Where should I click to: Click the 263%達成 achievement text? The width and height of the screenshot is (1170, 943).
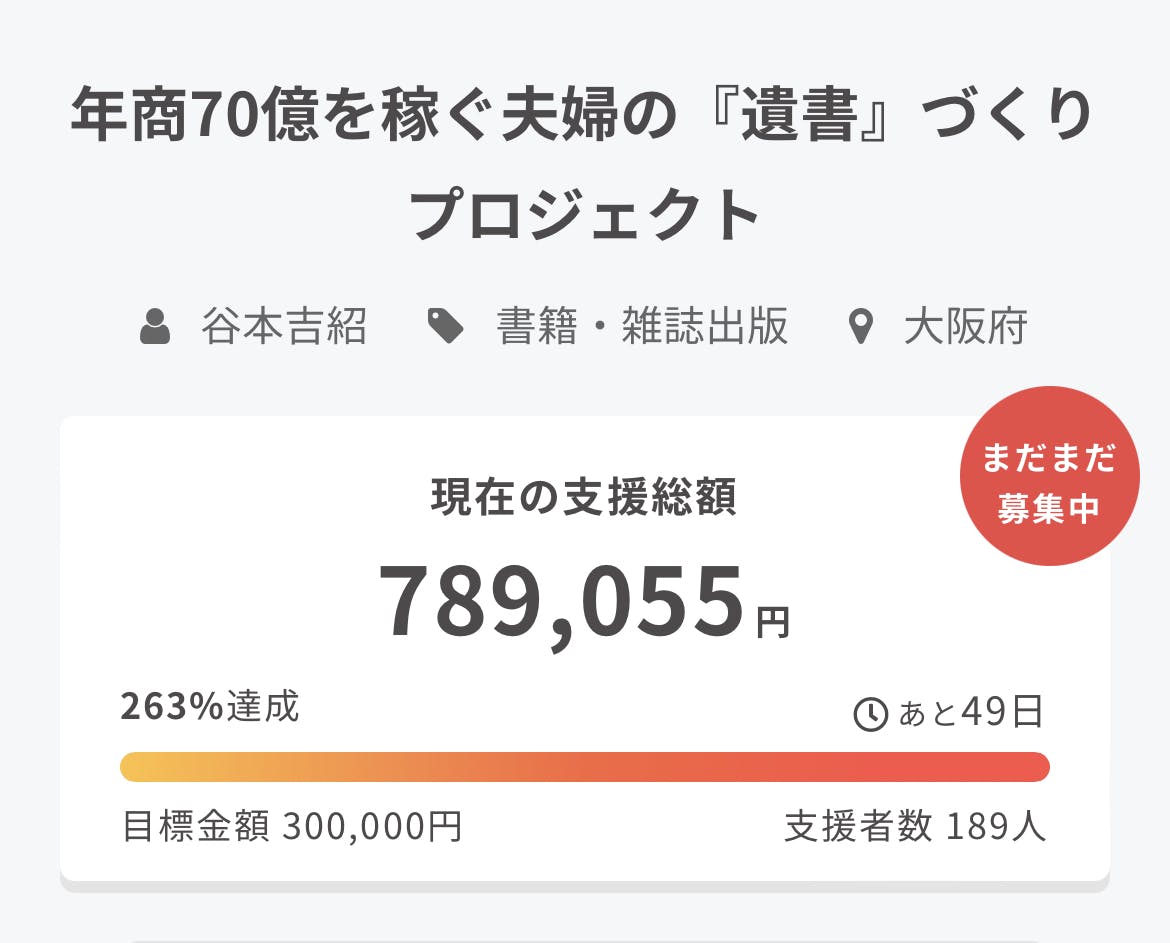click(210, 707)
